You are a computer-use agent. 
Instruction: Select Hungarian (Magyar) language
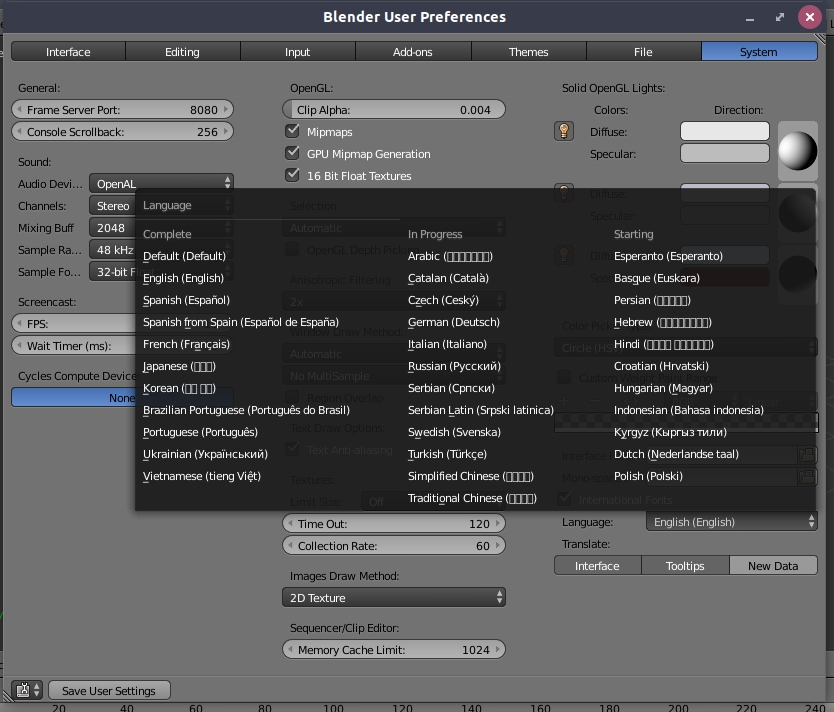(663, 388)
